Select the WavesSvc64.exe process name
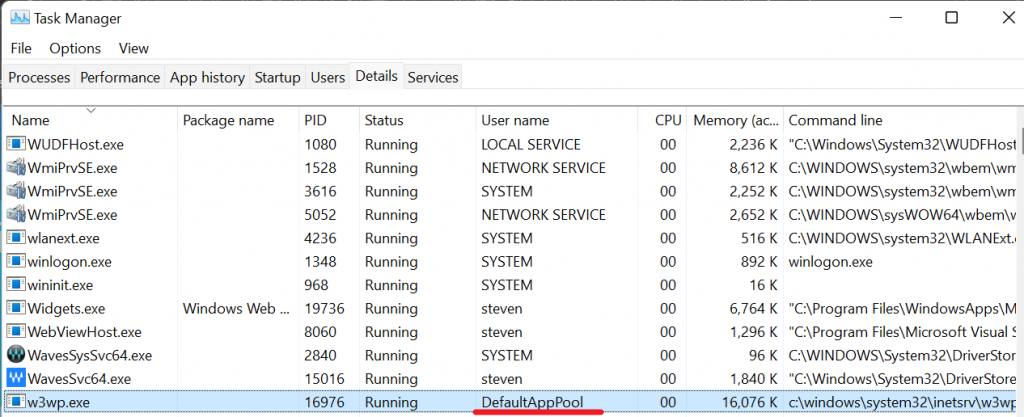 79,379
